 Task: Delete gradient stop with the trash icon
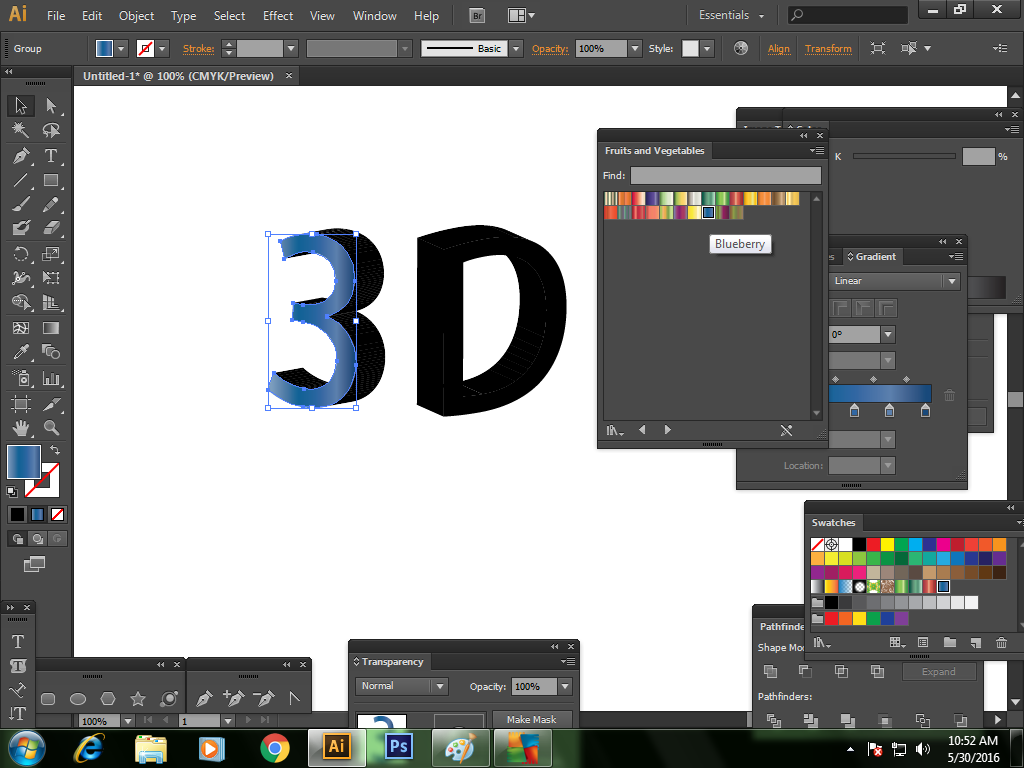tap(949, 395)
